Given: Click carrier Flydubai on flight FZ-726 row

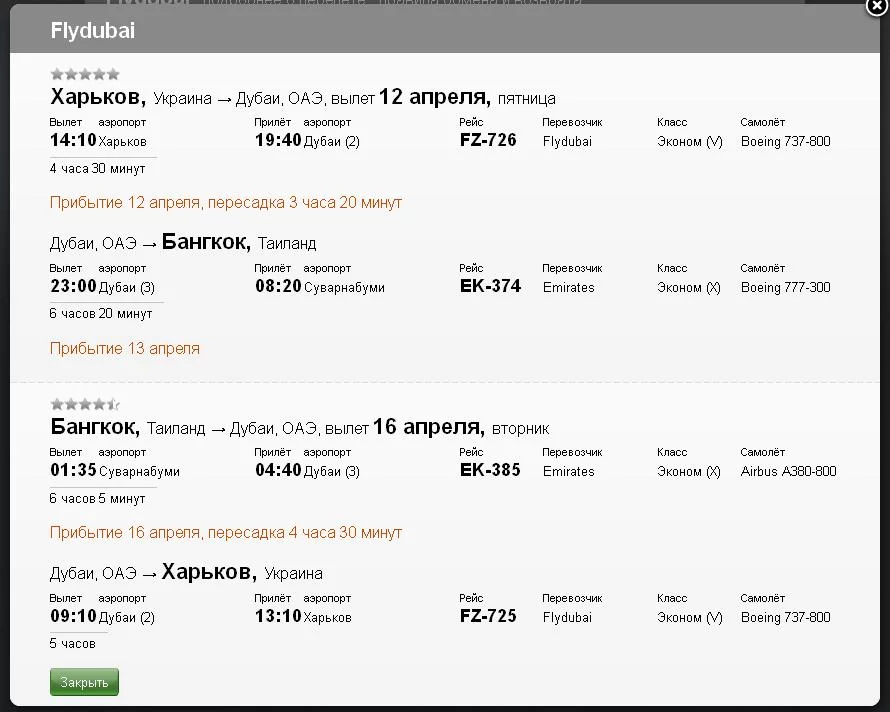Looking at the screenshot, I should point(567,141).
